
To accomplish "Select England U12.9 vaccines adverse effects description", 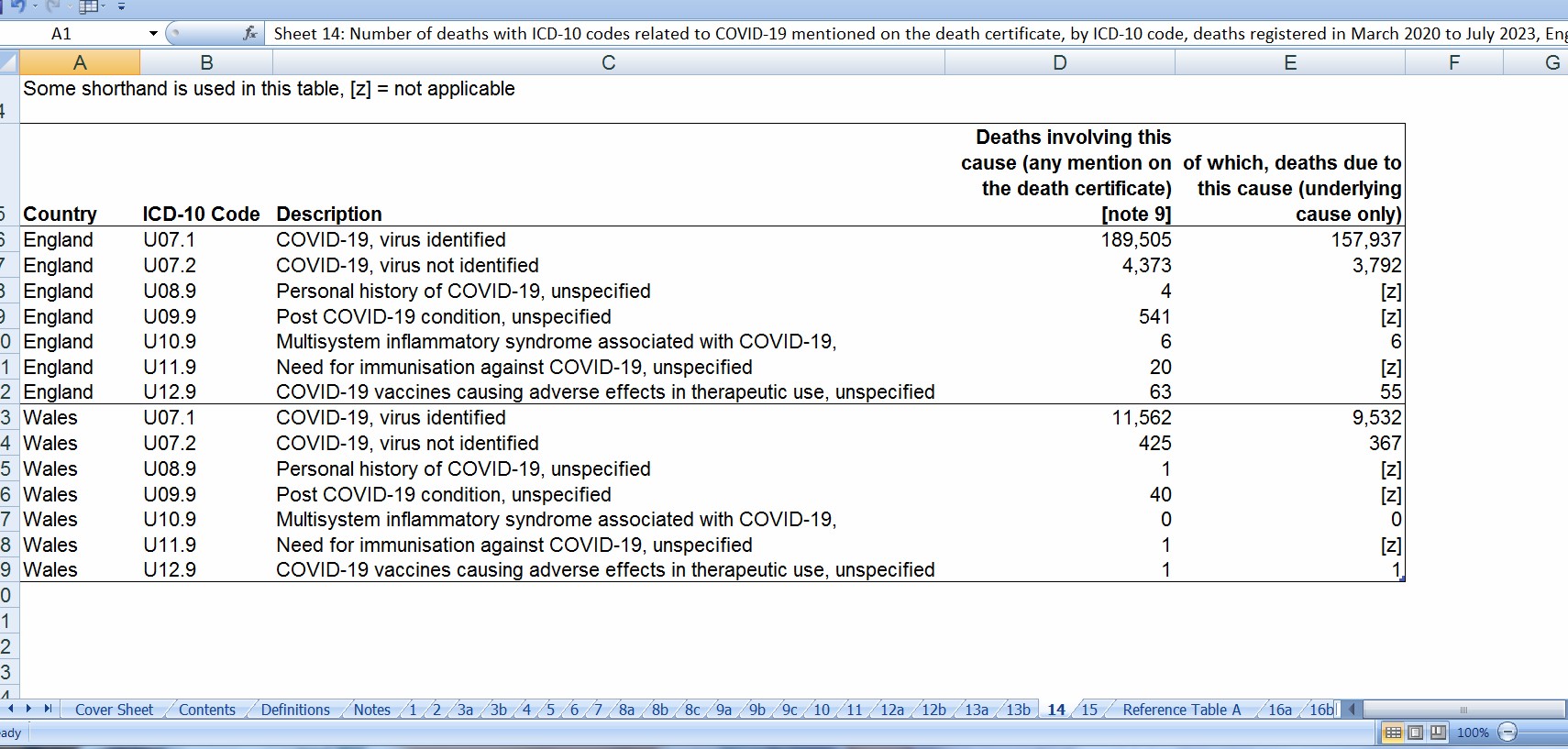I will point(609,391).
